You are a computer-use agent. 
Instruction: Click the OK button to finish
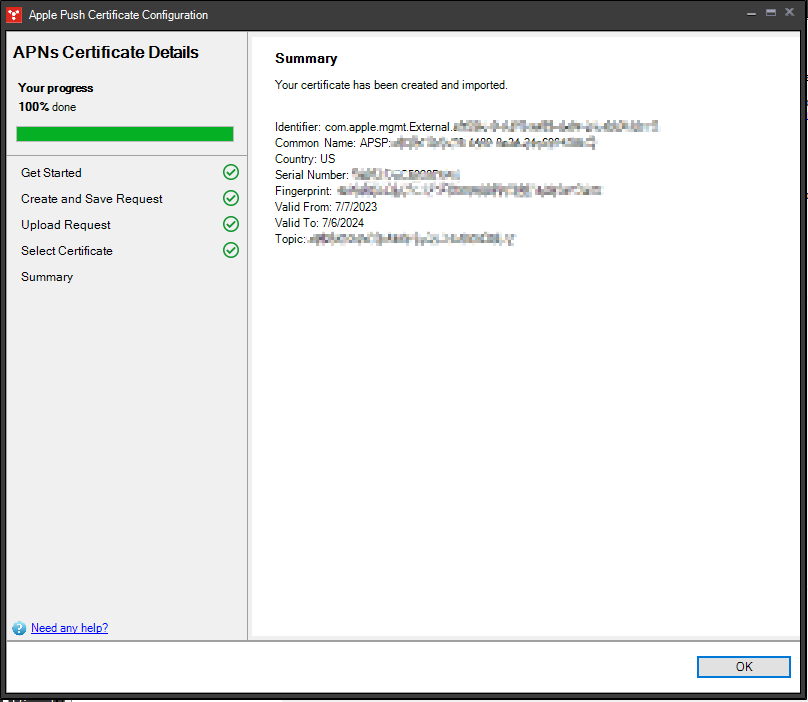744,666
